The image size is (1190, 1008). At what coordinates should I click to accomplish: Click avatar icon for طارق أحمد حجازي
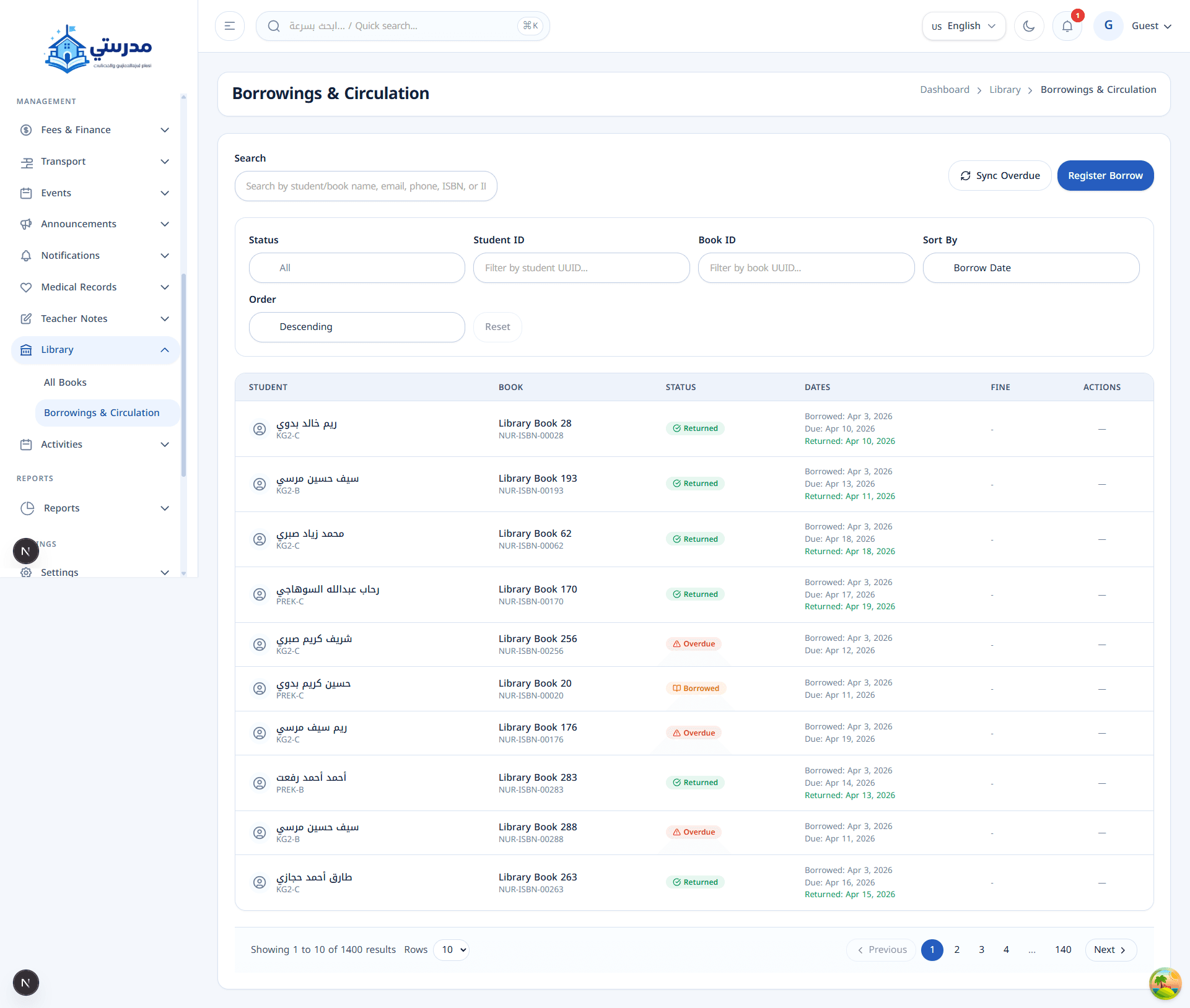click(260, 882)
